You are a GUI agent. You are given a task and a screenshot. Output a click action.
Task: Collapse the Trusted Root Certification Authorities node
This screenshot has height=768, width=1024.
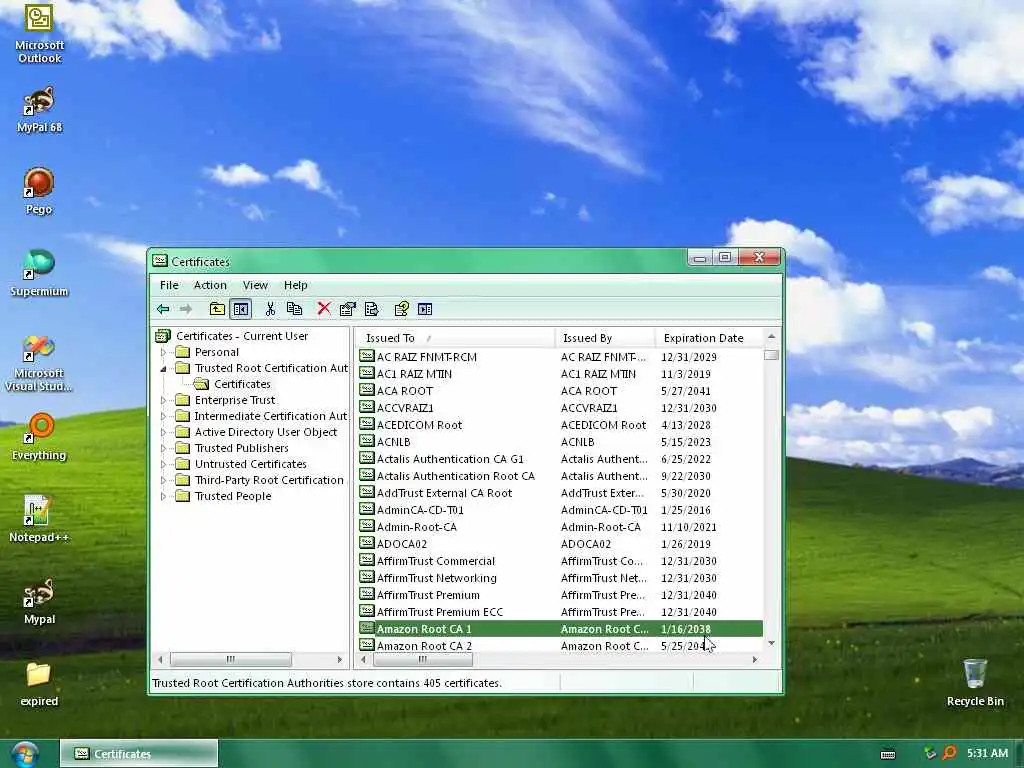[163, 368]
